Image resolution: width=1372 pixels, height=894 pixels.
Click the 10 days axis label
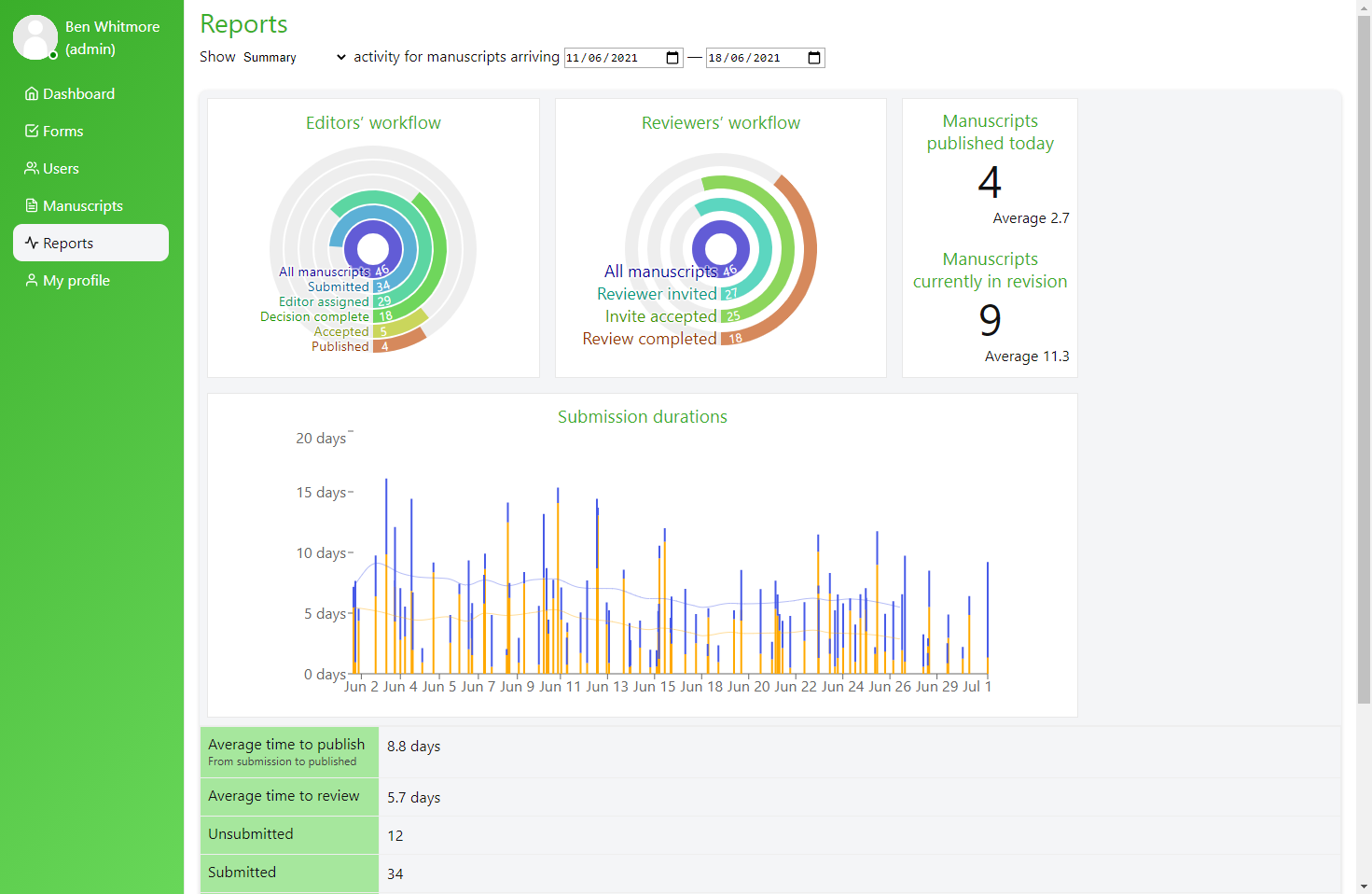[321, 553]
